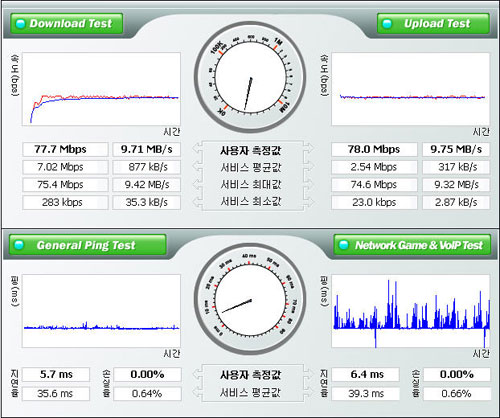The height and width of the screenshot is (418, 500).
Task: Select the 35.6 ms ping average
Action: pos(56,394)
